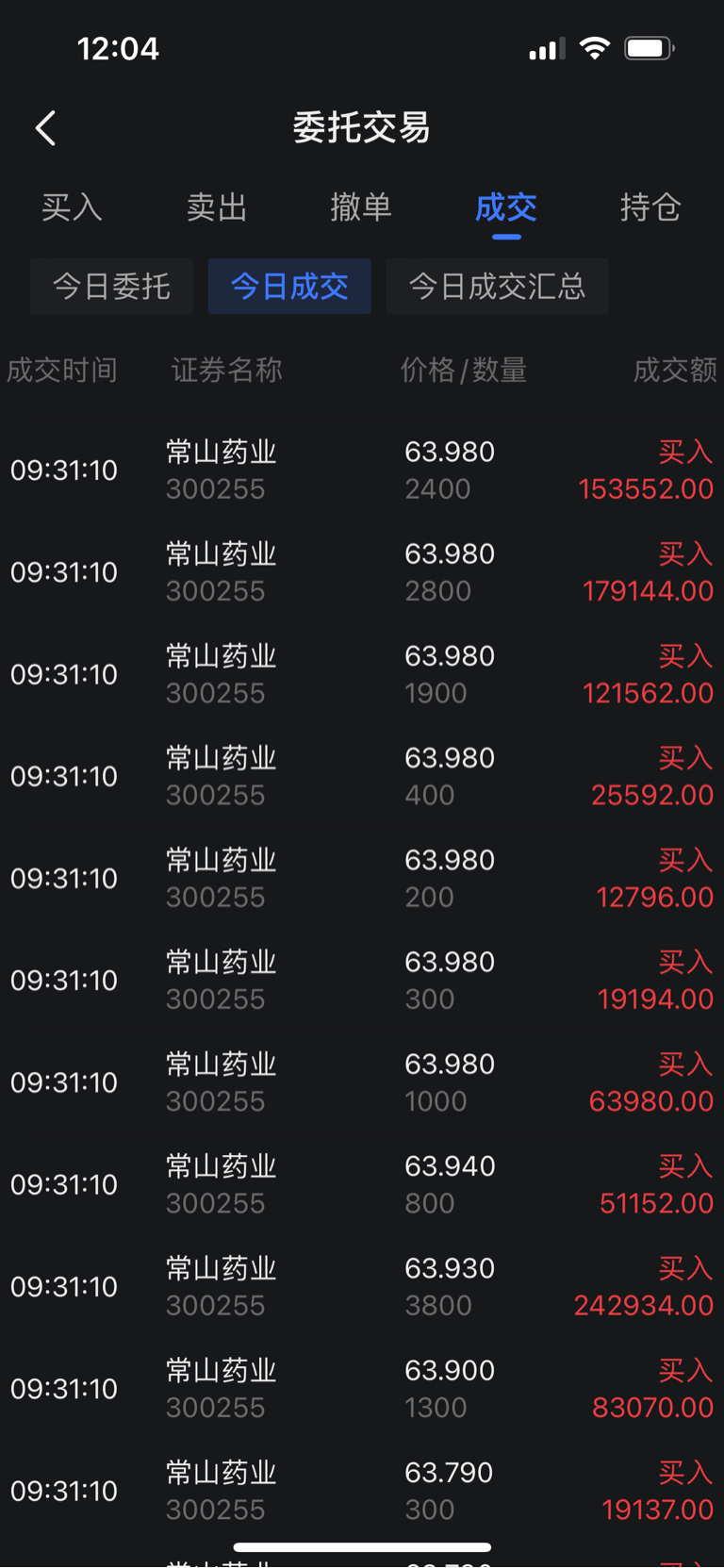
Task: Open the 83070.00 trade entry
Action: [x=362, y=1388]
